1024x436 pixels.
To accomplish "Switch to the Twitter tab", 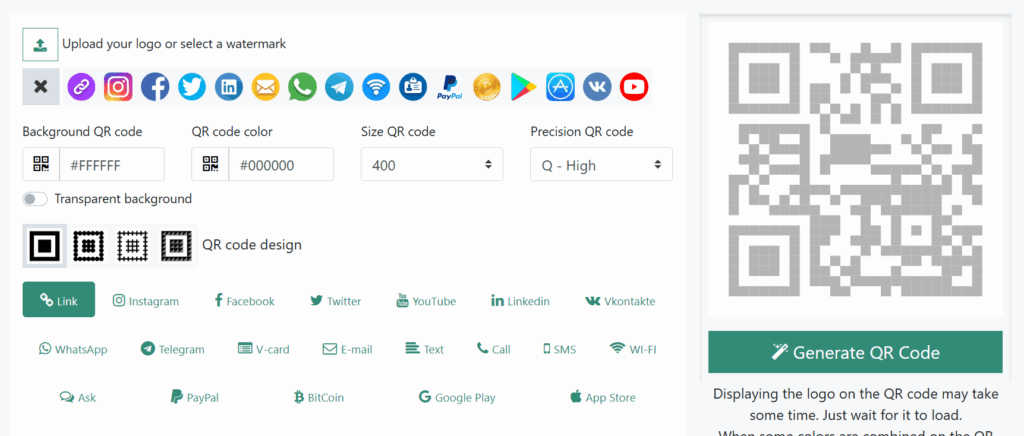I will [x=336, y=301].
